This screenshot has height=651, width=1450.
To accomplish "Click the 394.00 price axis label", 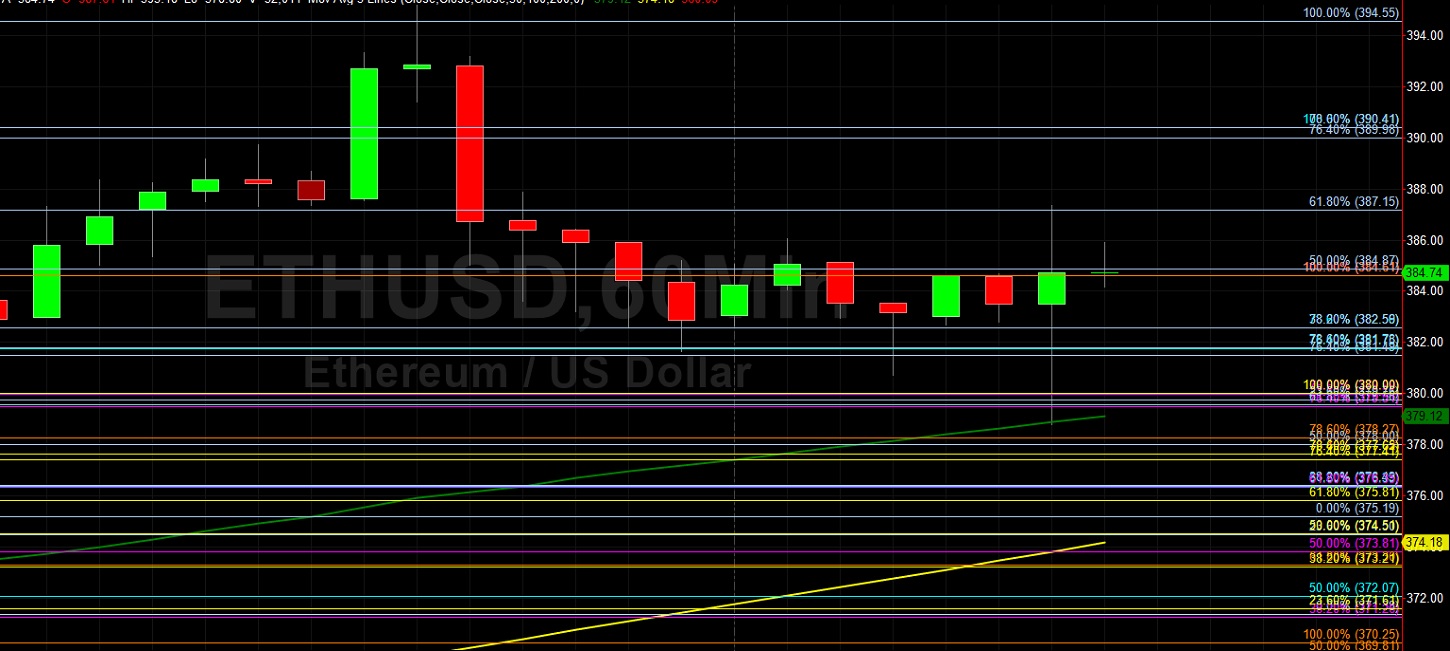I will (x=1425, y=35).
